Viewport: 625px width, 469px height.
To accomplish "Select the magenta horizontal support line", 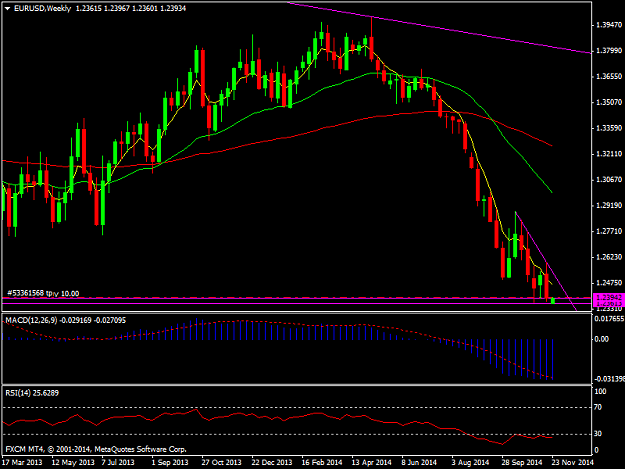I will (x=297, y=304).
